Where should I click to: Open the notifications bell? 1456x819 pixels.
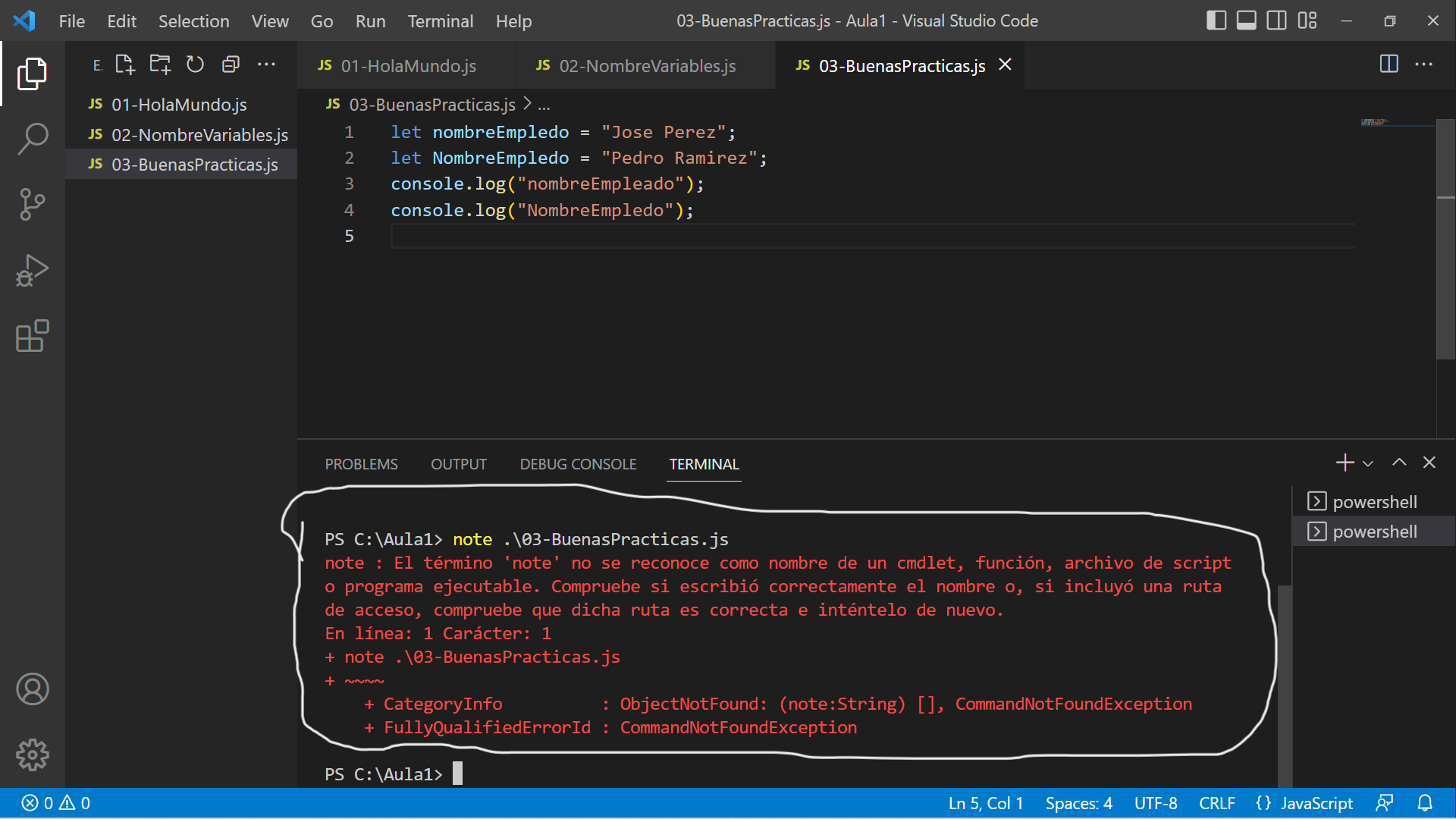(1425, 803)
